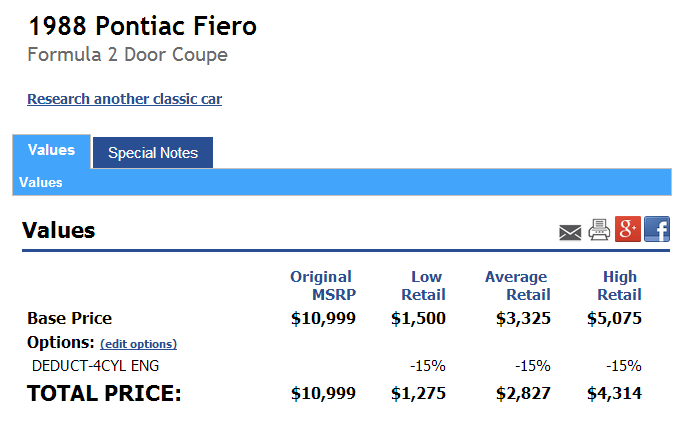Click the 1988 Pontiac Fiero heading
The image size is (683, 435).
point(142,26)
